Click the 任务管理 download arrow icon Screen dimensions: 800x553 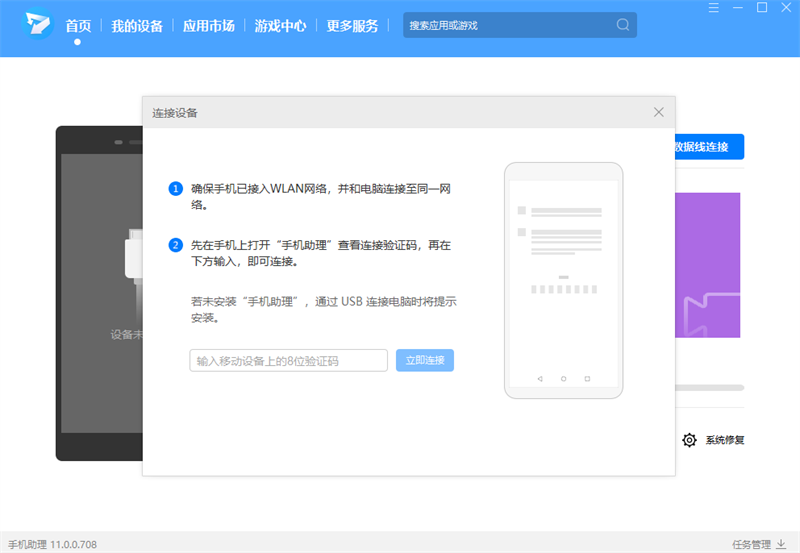781,545
